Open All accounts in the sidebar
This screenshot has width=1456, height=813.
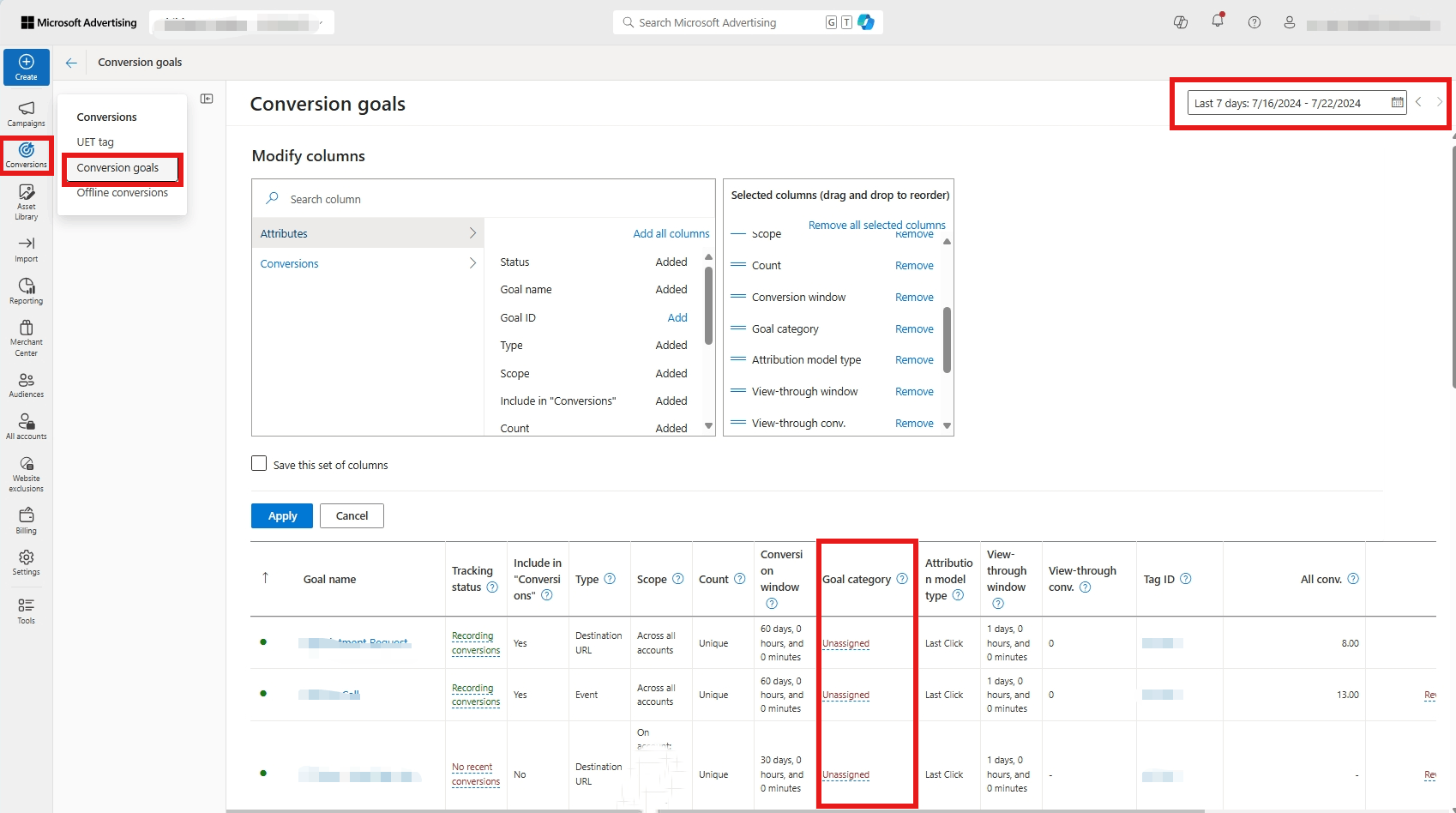[26, 427]
